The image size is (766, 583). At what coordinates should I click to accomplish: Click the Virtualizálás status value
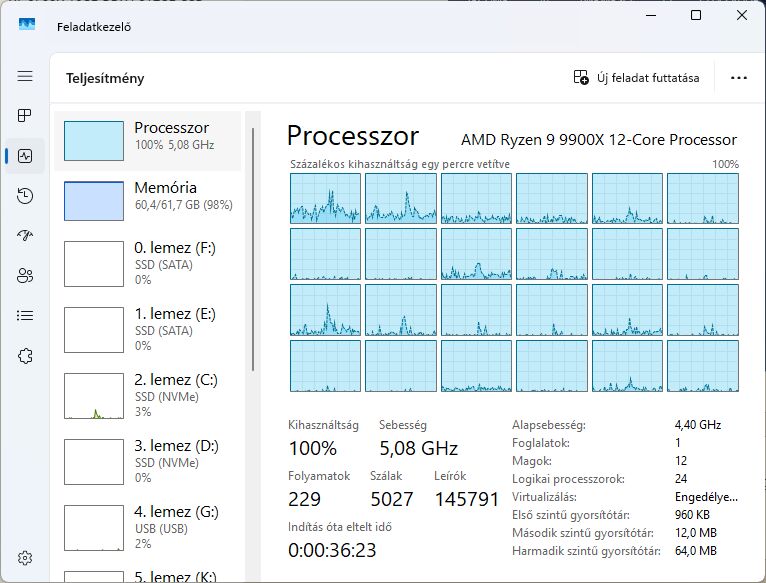(x=706, y=497)
